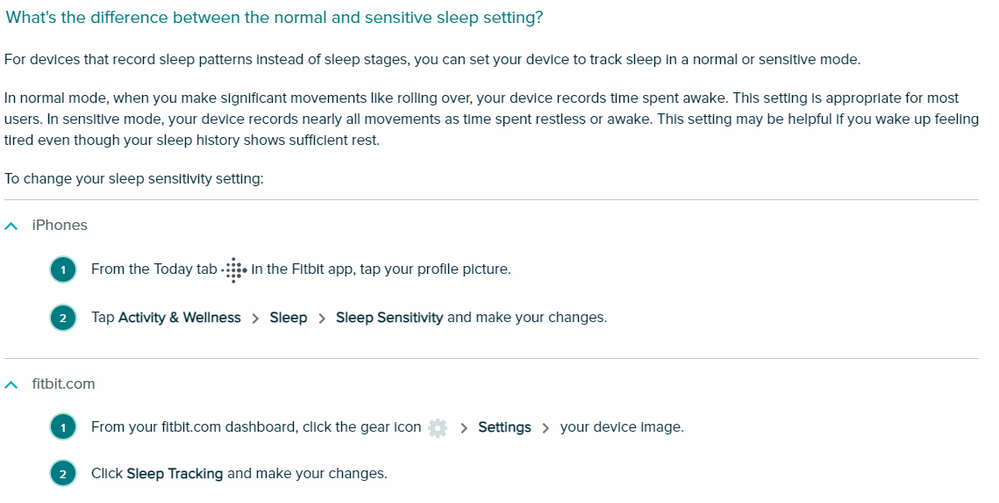Click the fitbit.com section title
This screenshot has width=999, height=503.
pyautogui.click(x=64, y=384)
